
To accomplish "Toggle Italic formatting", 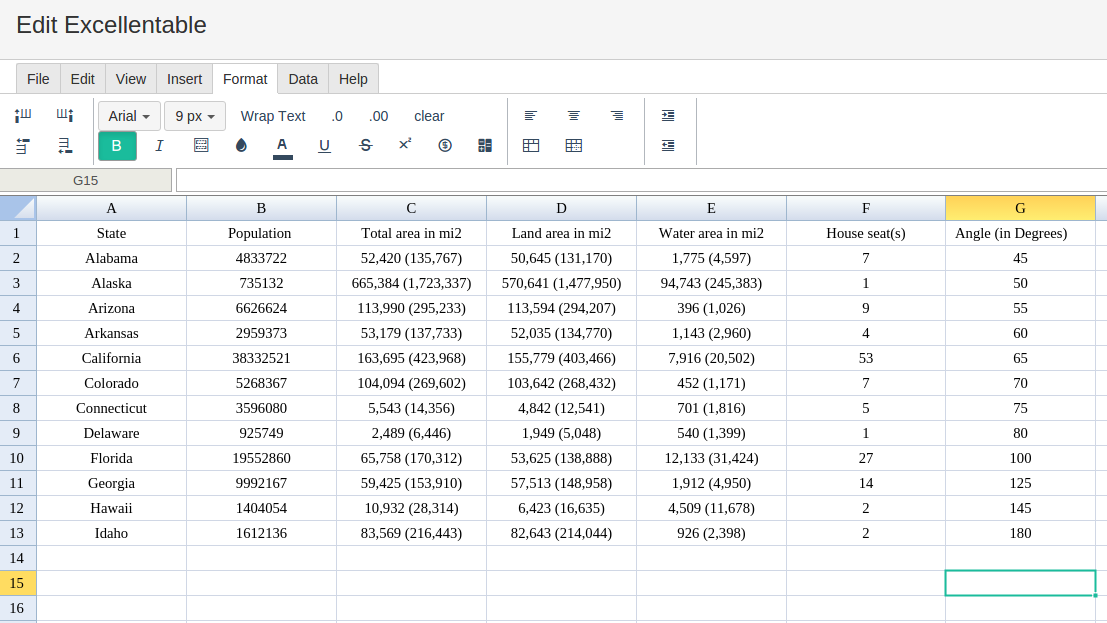I will click(x=159, y=146).
